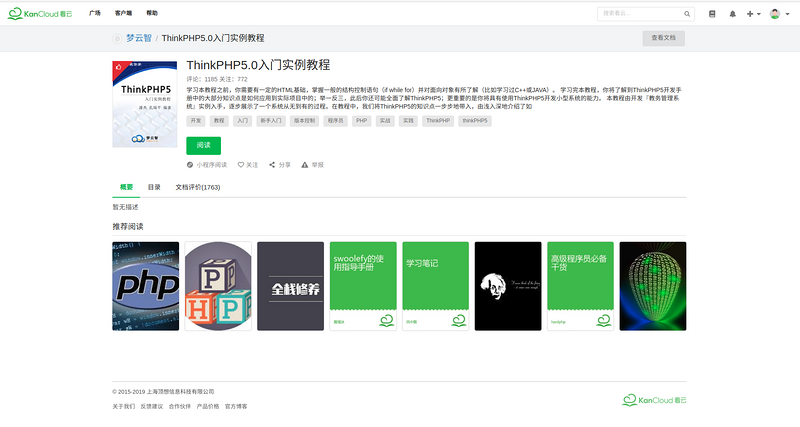Open the user avatar dropdown menu

click(x=780, y=14)
